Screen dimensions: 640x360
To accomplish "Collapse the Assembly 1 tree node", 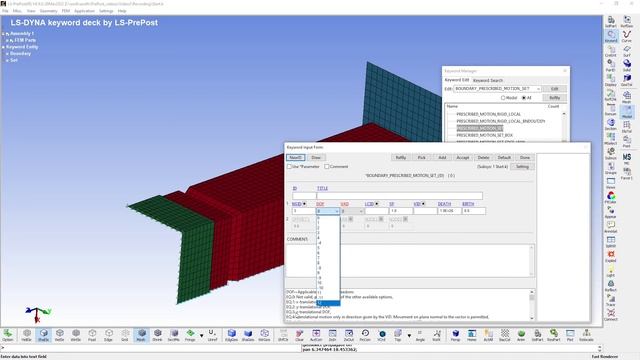I will tap(3, 34).
